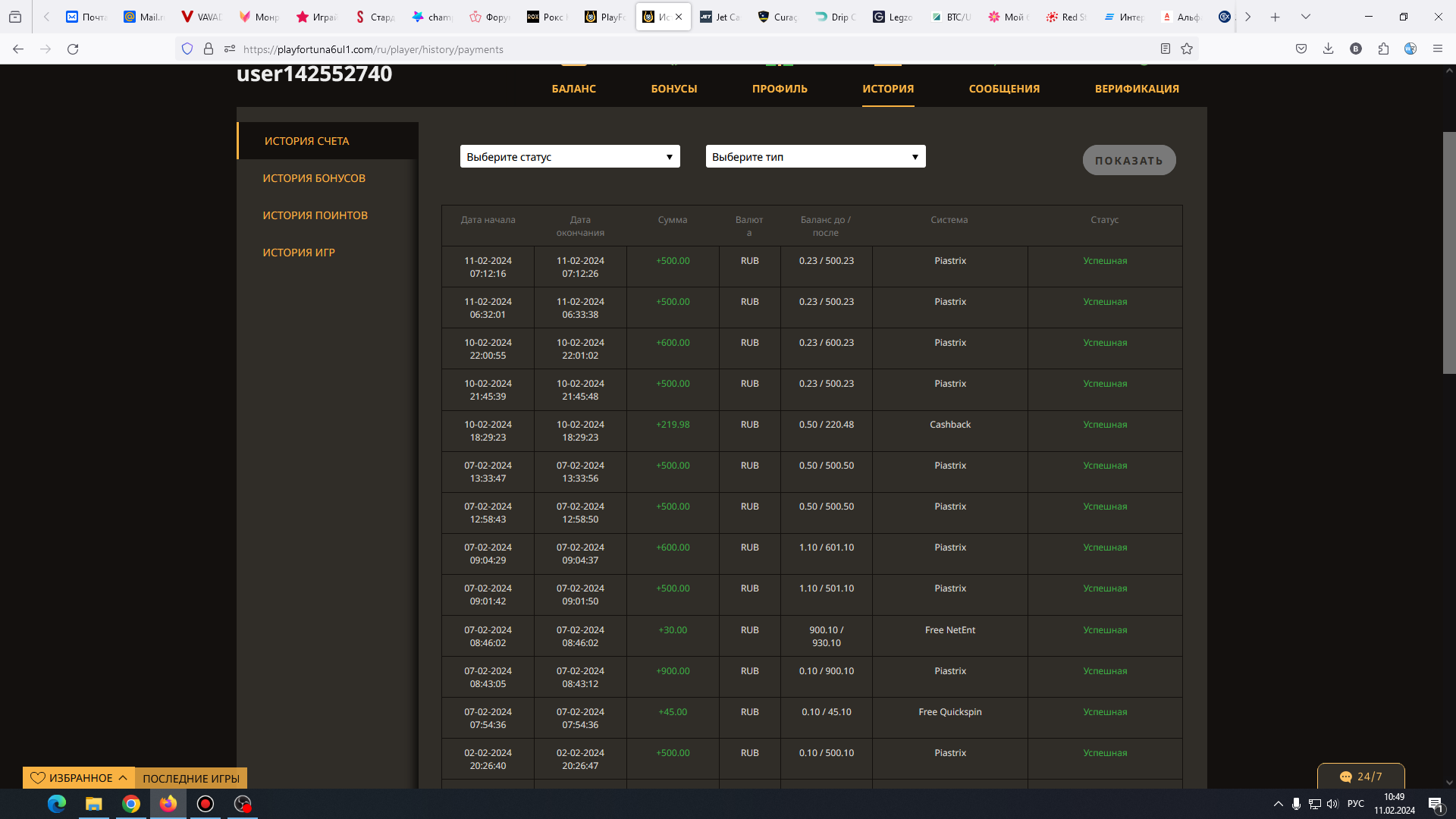Screen dimensions: 1456x819
Task: Click the page reload icon
Action: click(x=73, y=49)
